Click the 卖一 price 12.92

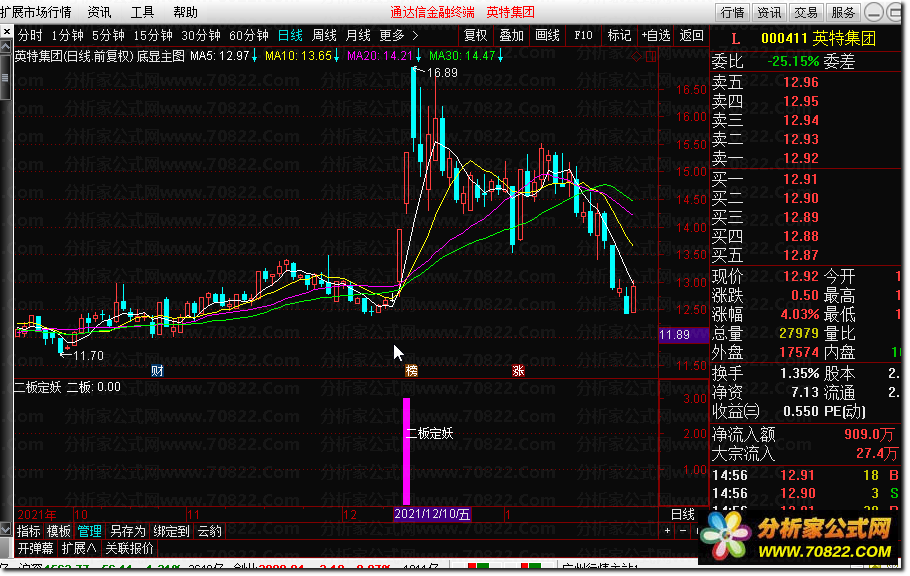tap(801, 158)
